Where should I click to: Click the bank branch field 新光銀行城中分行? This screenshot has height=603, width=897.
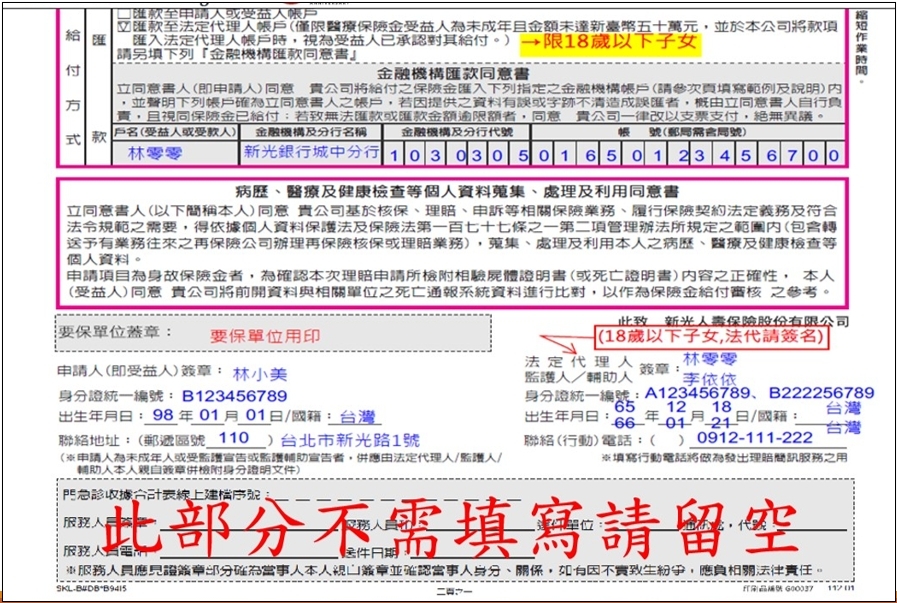[311, 152]
